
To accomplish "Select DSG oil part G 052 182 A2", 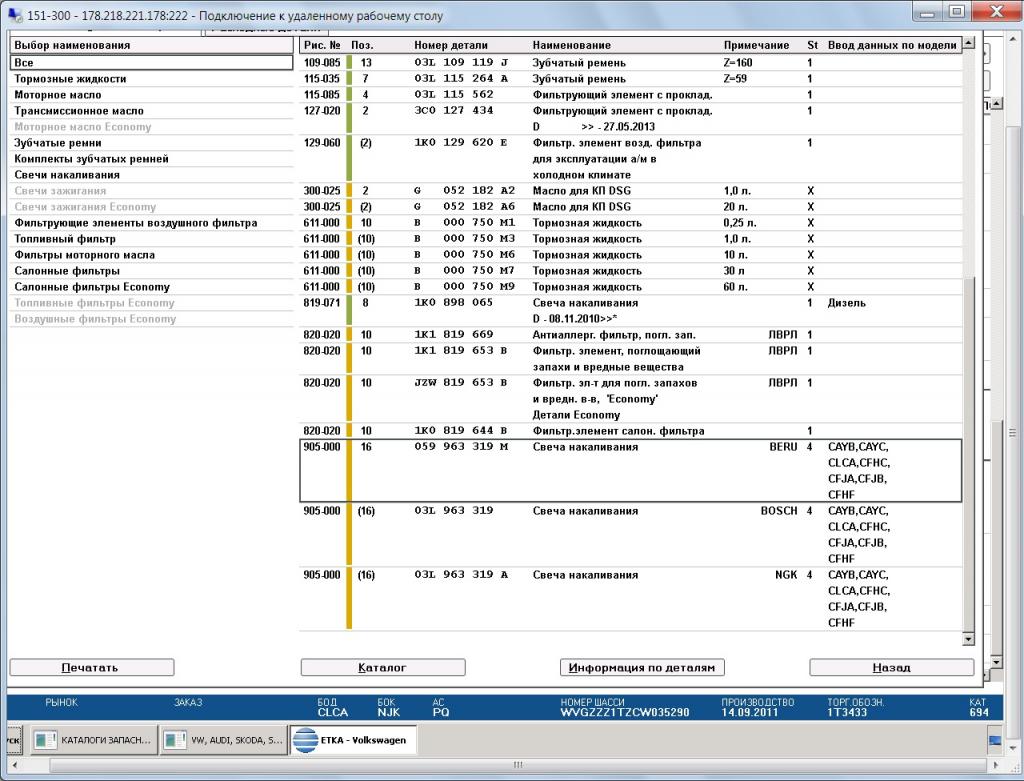I will point(631,191).
